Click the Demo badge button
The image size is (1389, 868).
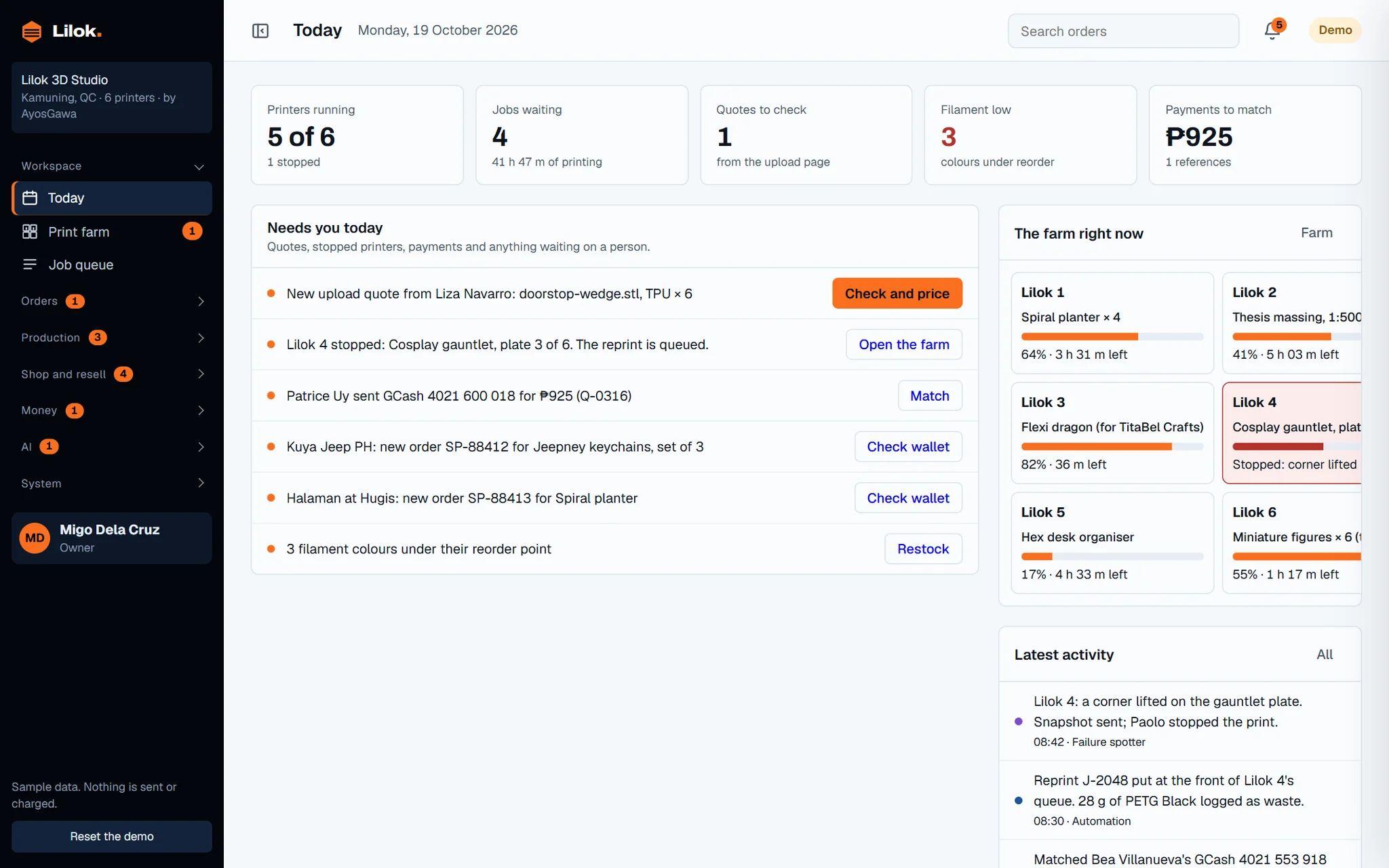point(1335,31)
